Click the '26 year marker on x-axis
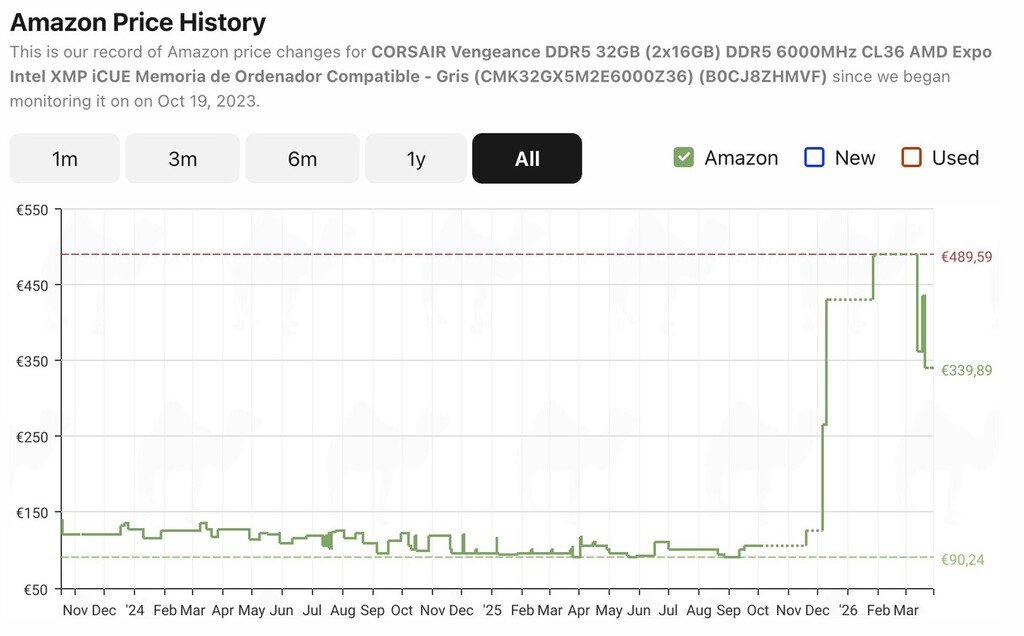The height and width of the screenshot is (636, 1024). point(848,610)
